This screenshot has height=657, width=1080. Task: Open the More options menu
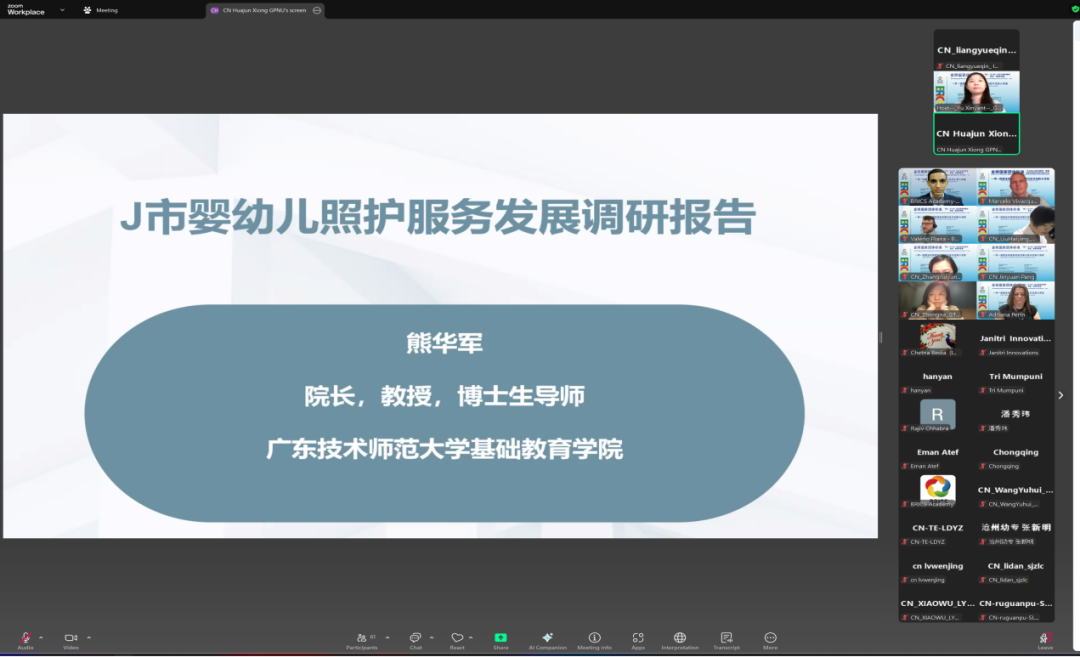770,640
